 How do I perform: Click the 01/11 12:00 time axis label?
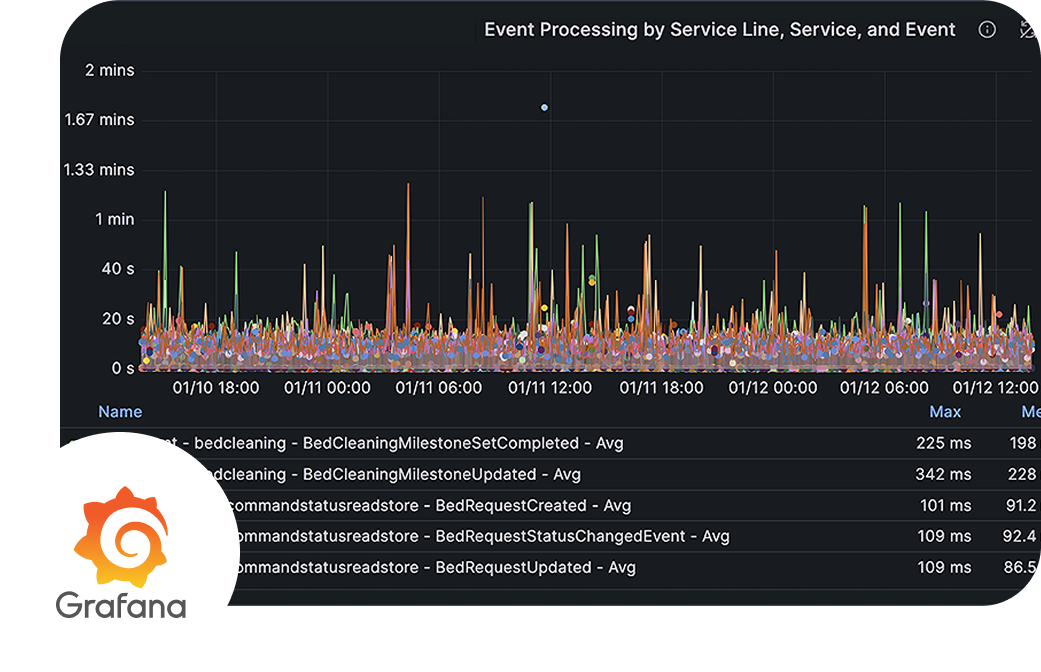(550, 387)
